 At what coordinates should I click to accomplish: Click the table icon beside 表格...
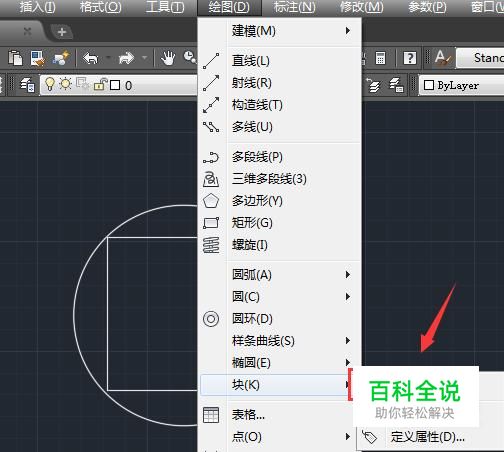(x=211, y=415)
